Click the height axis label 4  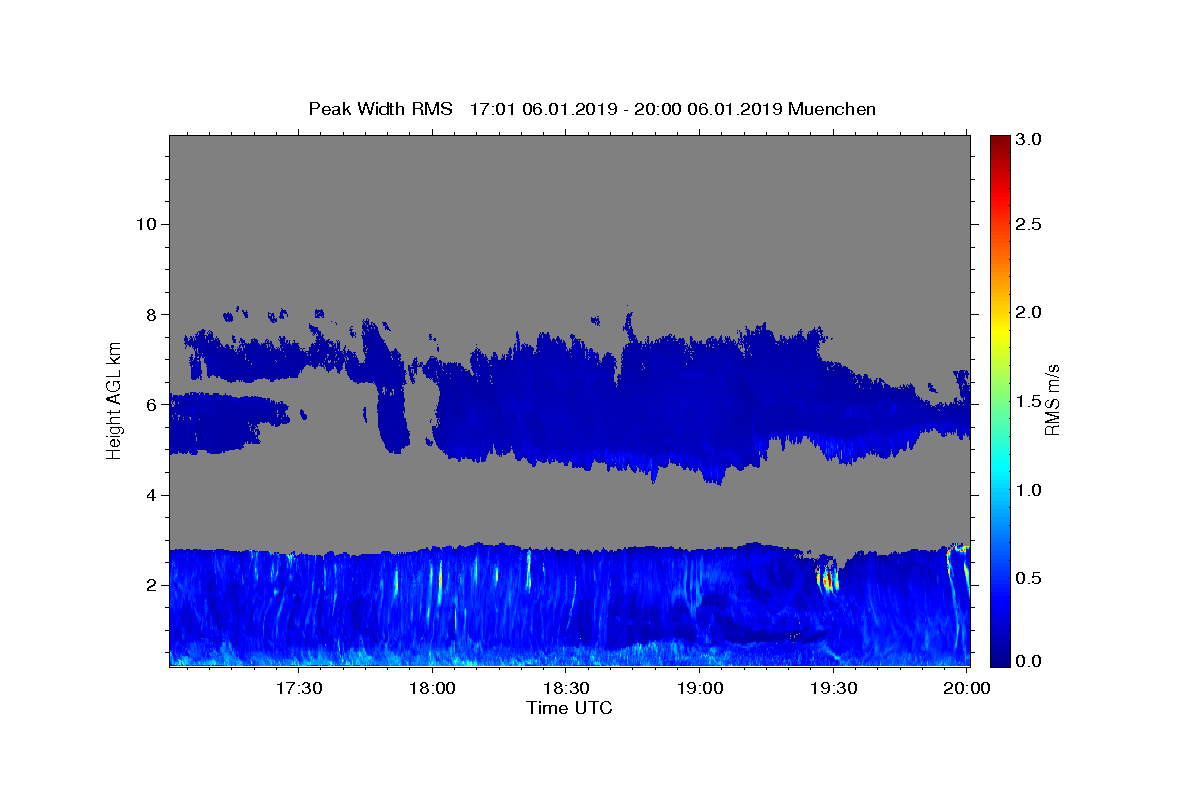click(151, 495)
